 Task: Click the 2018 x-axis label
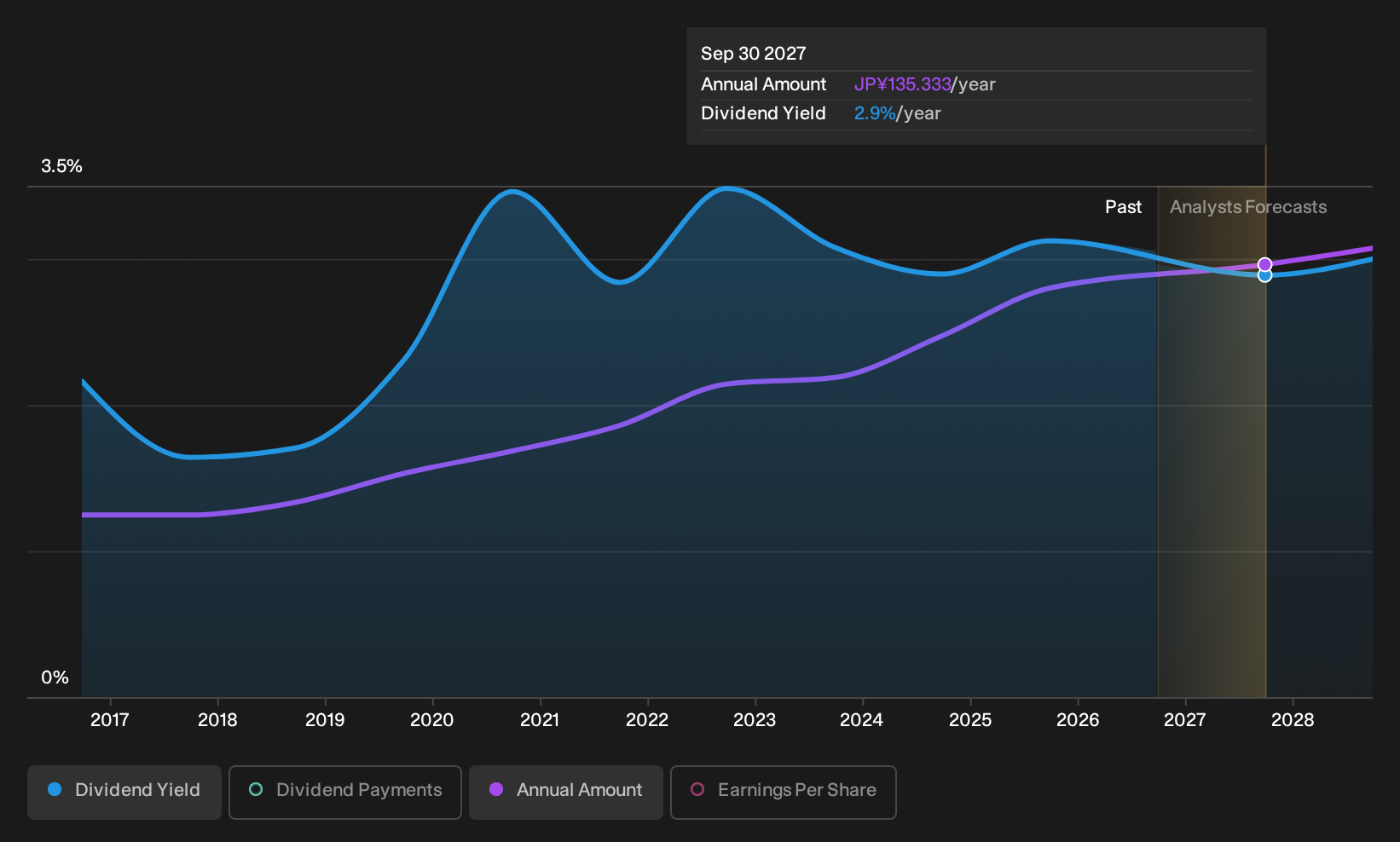[217, 720]
